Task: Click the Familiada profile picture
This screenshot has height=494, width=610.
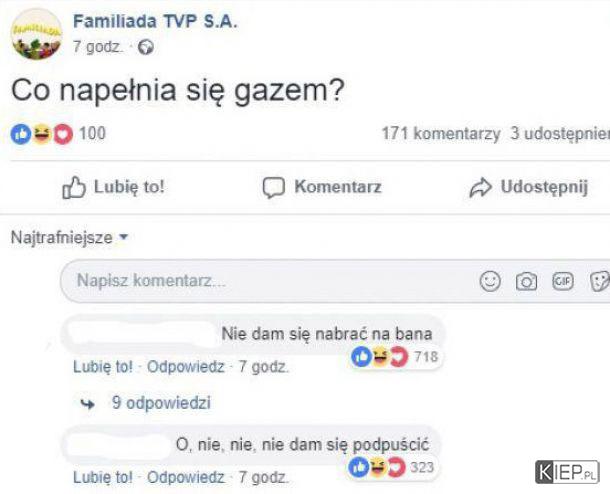Action: pos(36,34)
